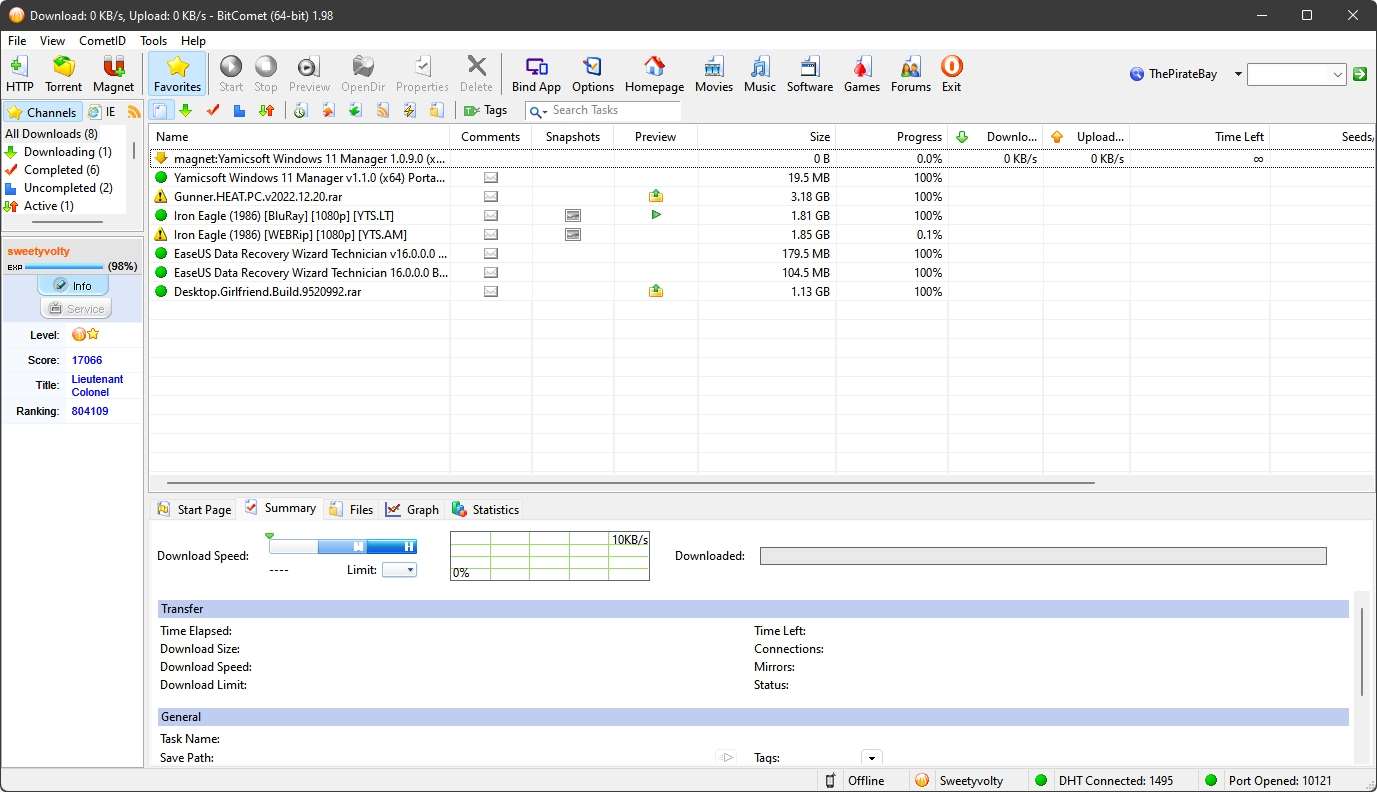Screen dimensions: 1377x792
Task: Click the Info button
Action: tap(73, 286)
